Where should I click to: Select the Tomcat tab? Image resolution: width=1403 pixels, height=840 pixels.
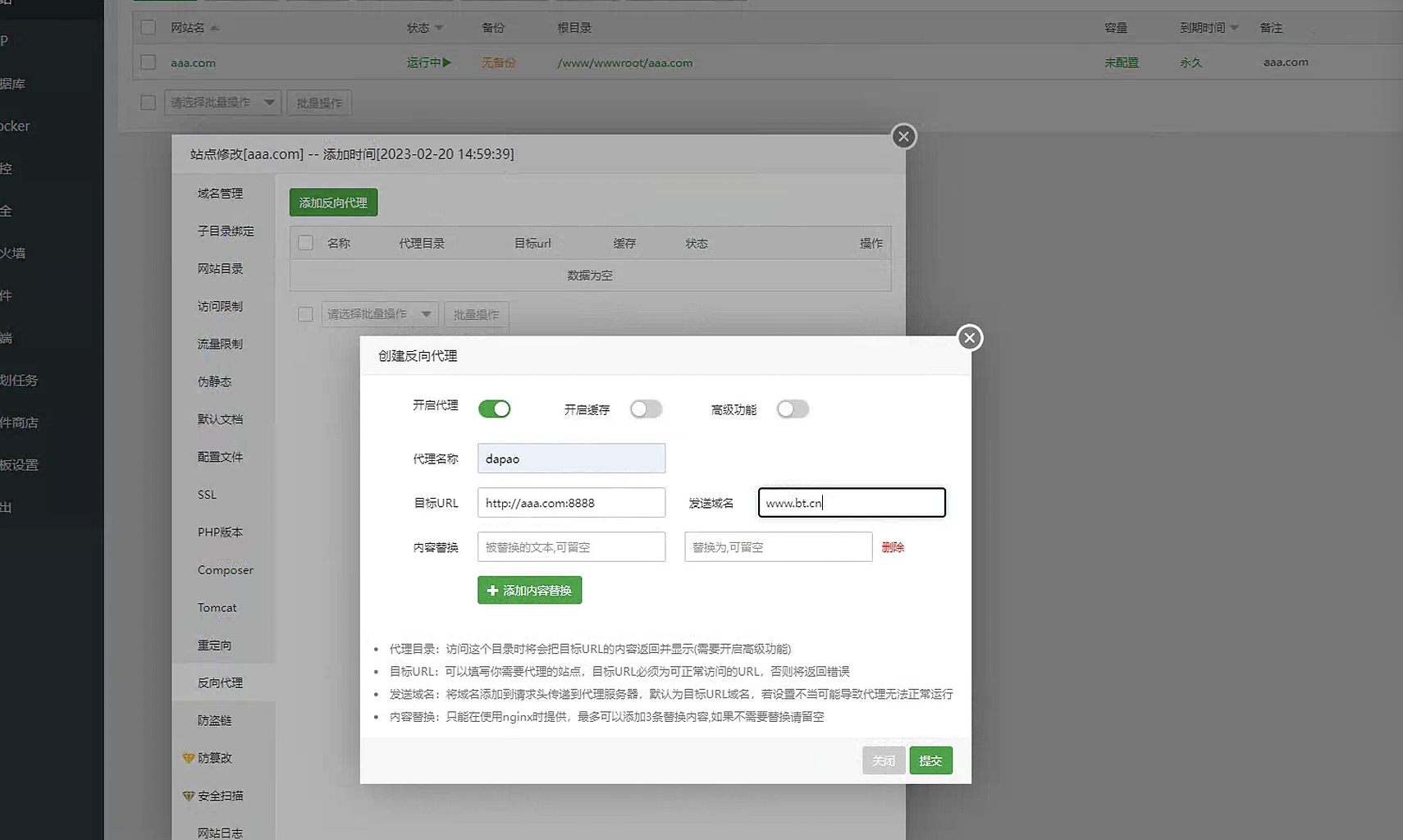point(217,608)
